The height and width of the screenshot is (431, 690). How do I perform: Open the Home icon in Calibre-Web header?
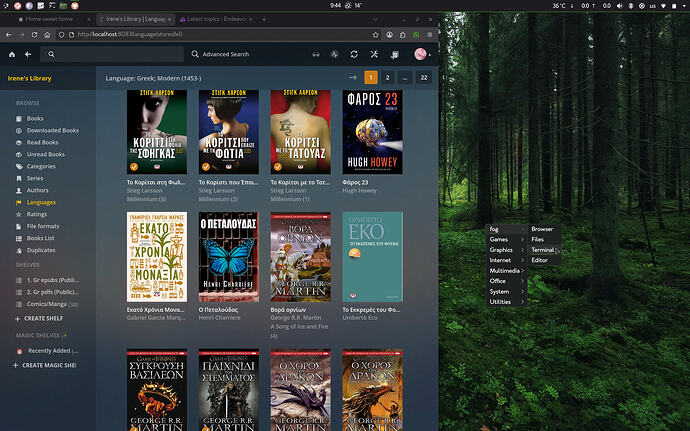tap(12, 54)
